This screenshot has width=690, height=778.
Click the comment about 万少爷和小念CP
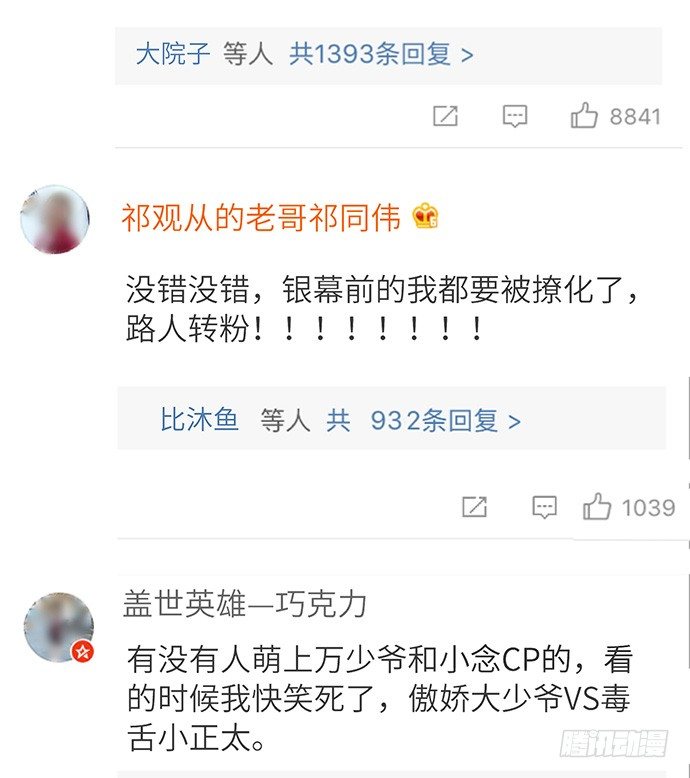click(379, 699)
